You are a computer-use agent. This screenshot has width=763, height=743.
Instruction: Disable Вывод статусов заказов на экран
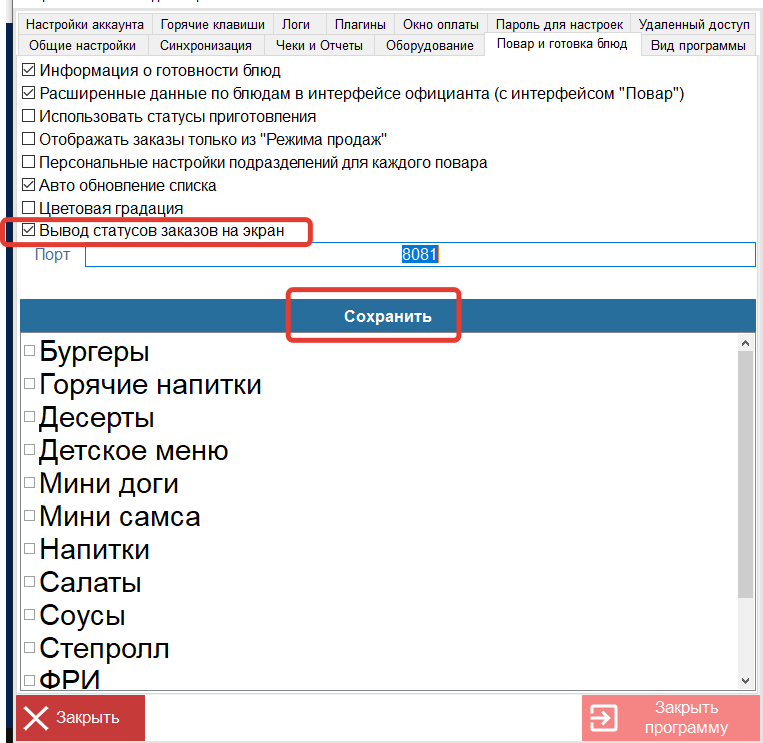pos(29,231)
